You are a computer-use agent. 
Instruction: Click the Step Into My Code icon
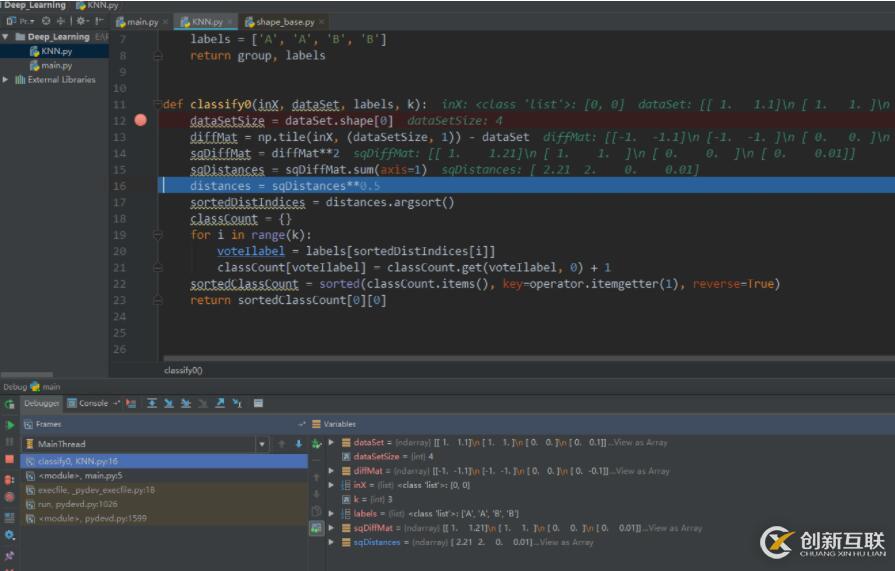click(186, 404)
